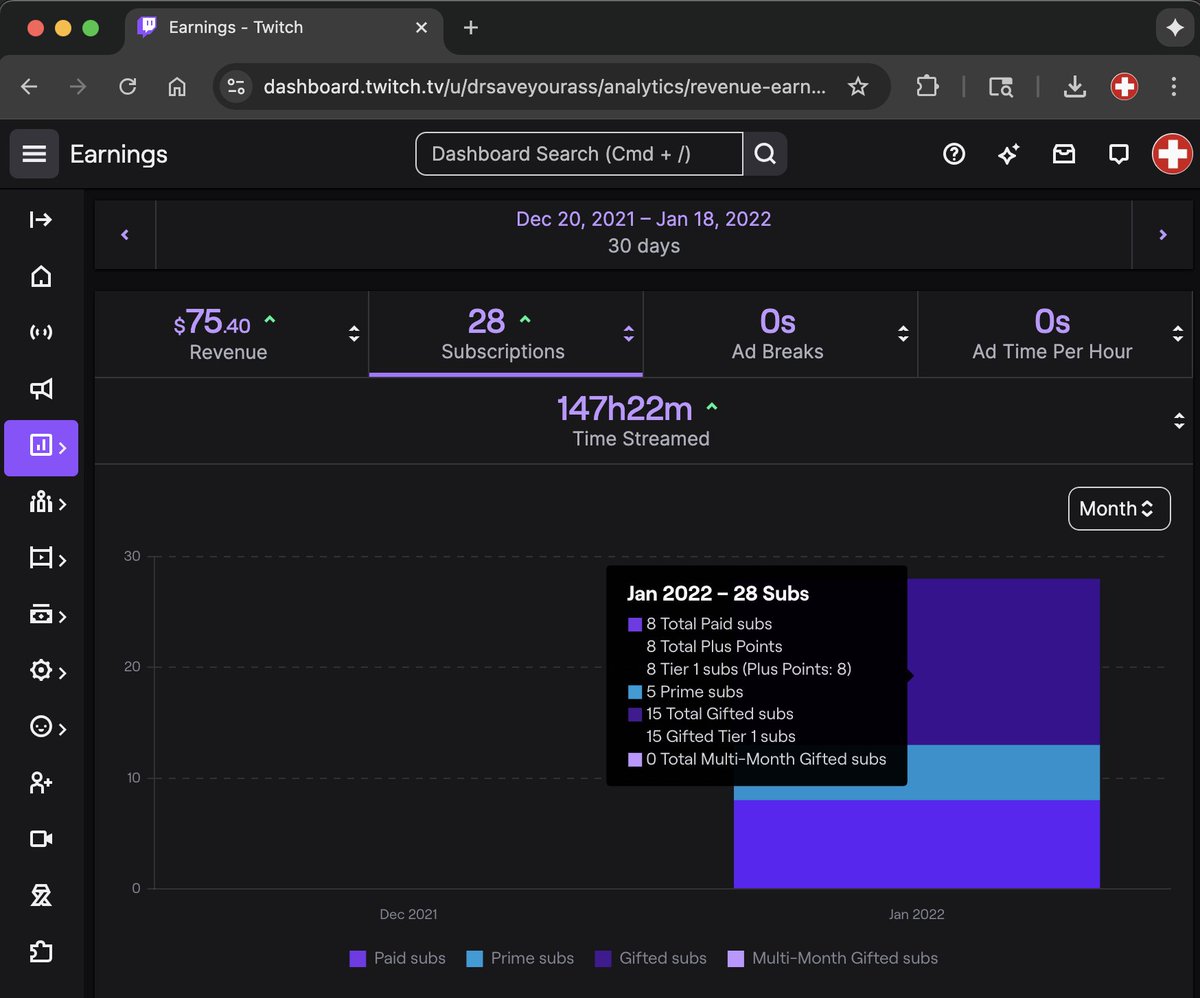Open the Viewer Rewards smiley icon
The height and width of the screenshot is (998, 1200).
click(41, 727)
